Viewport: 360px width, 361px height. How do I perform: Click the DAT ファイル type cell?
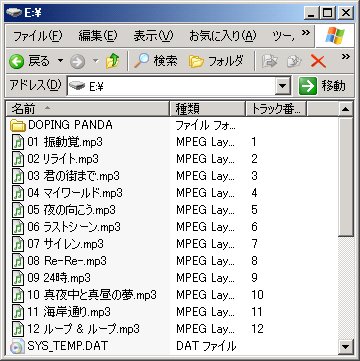click(206, 346)
